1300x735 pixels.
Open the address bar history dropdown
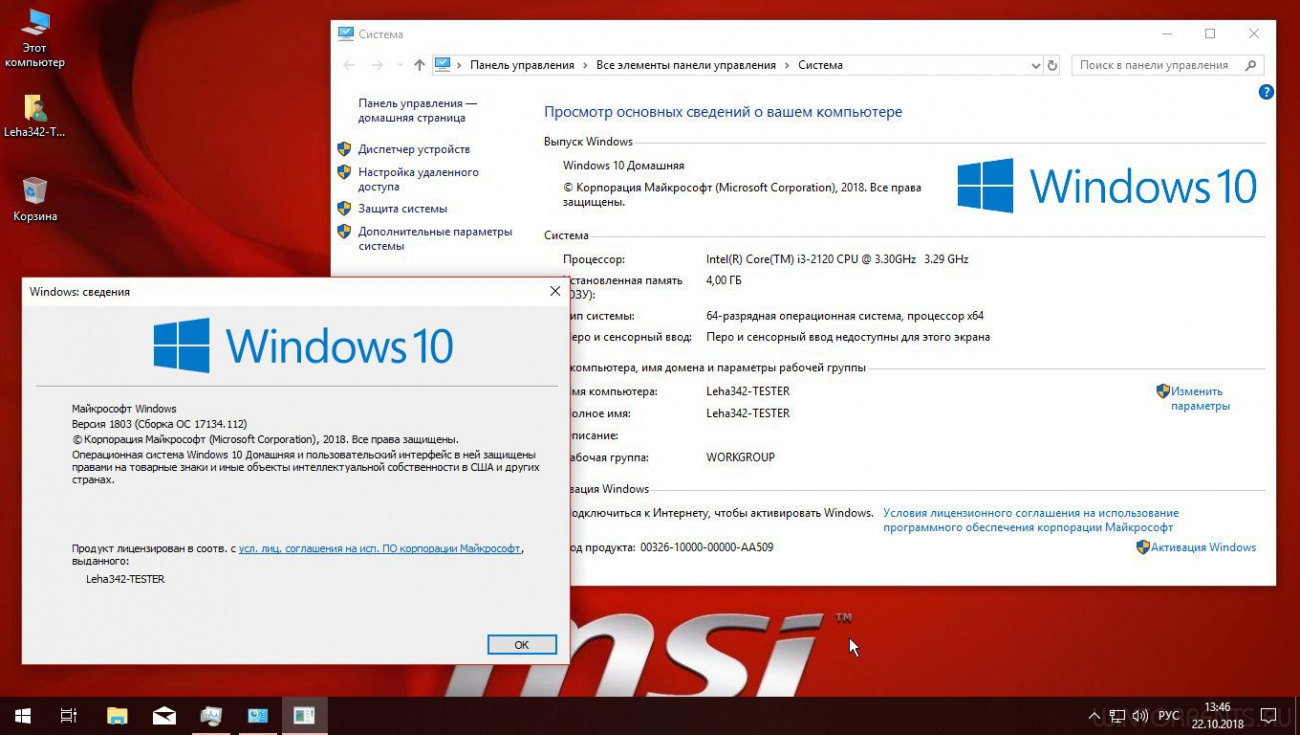1036,65
